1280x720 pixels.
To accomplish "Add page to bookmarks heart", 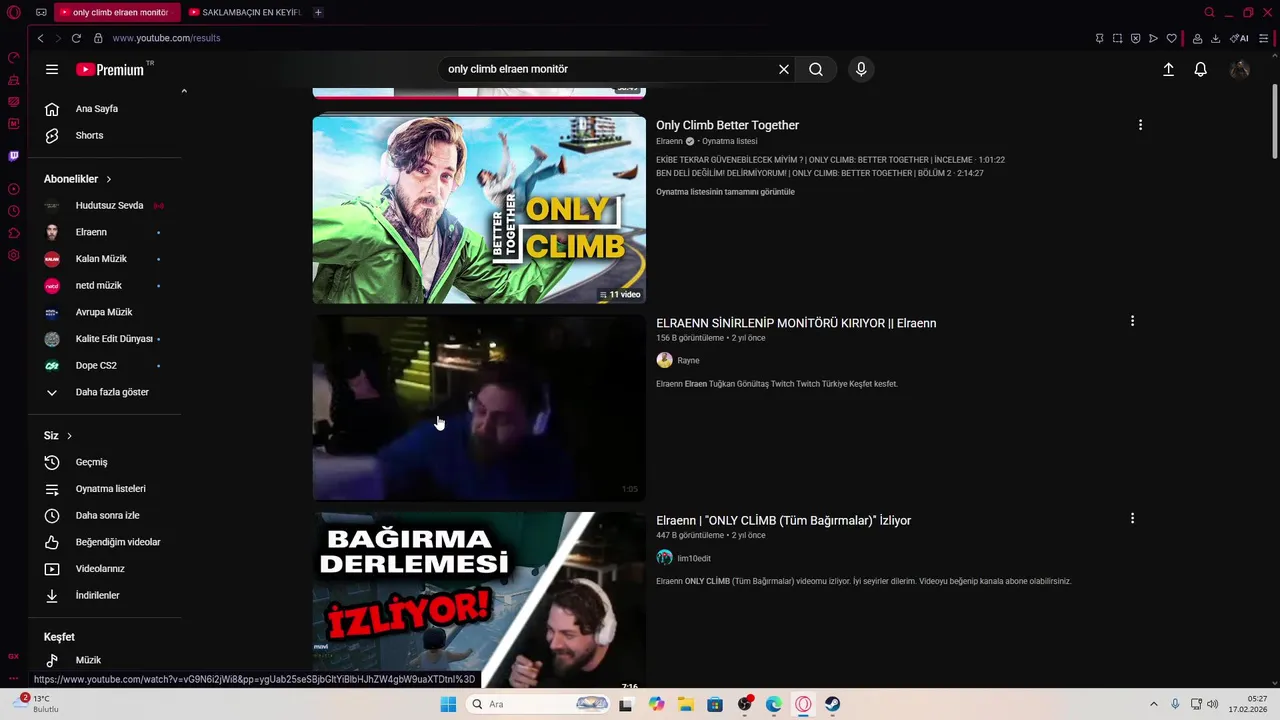I will [x=1171, y=38].
